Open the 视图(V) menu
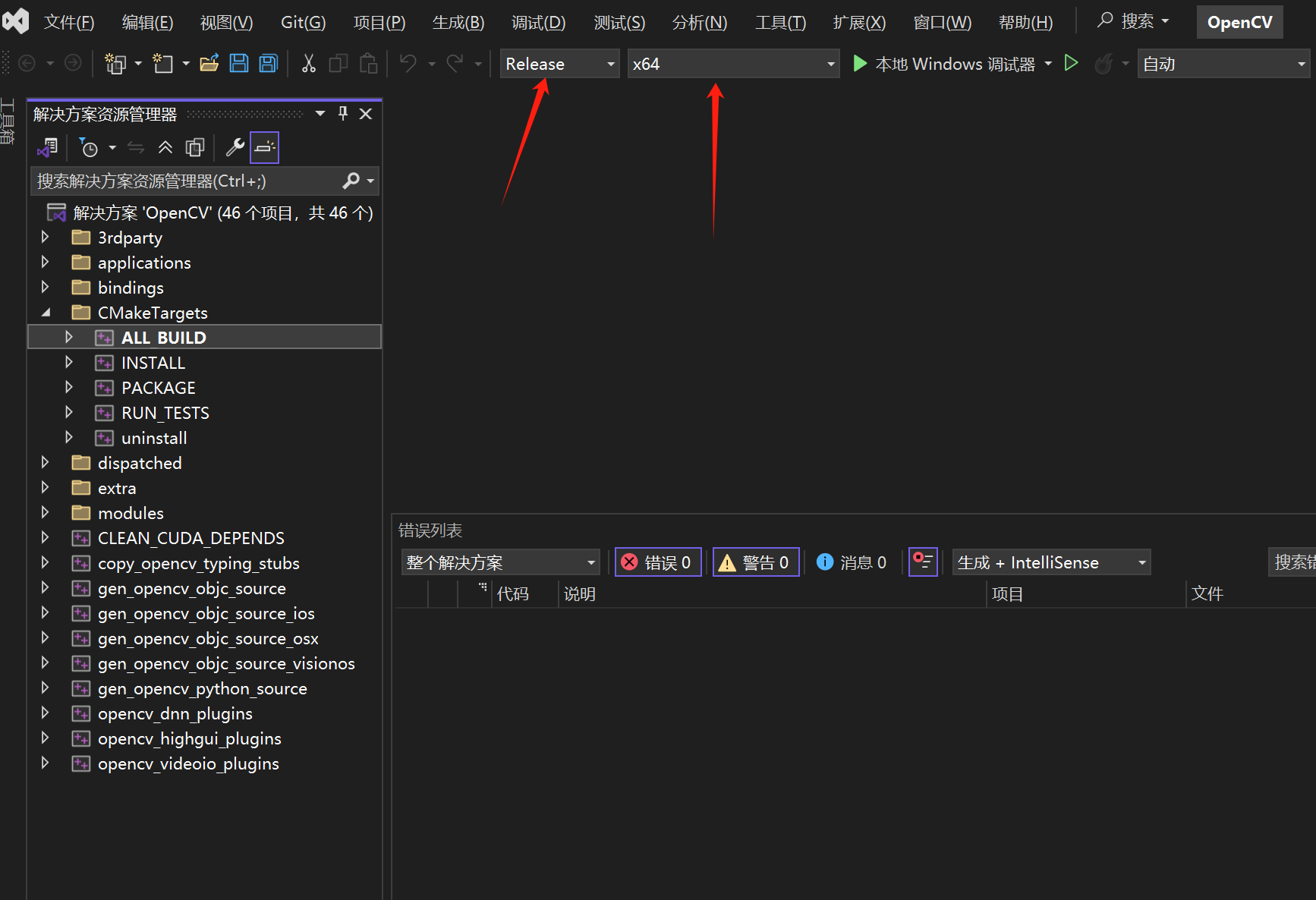This screenshot has width=1316, height=900. 226,22
